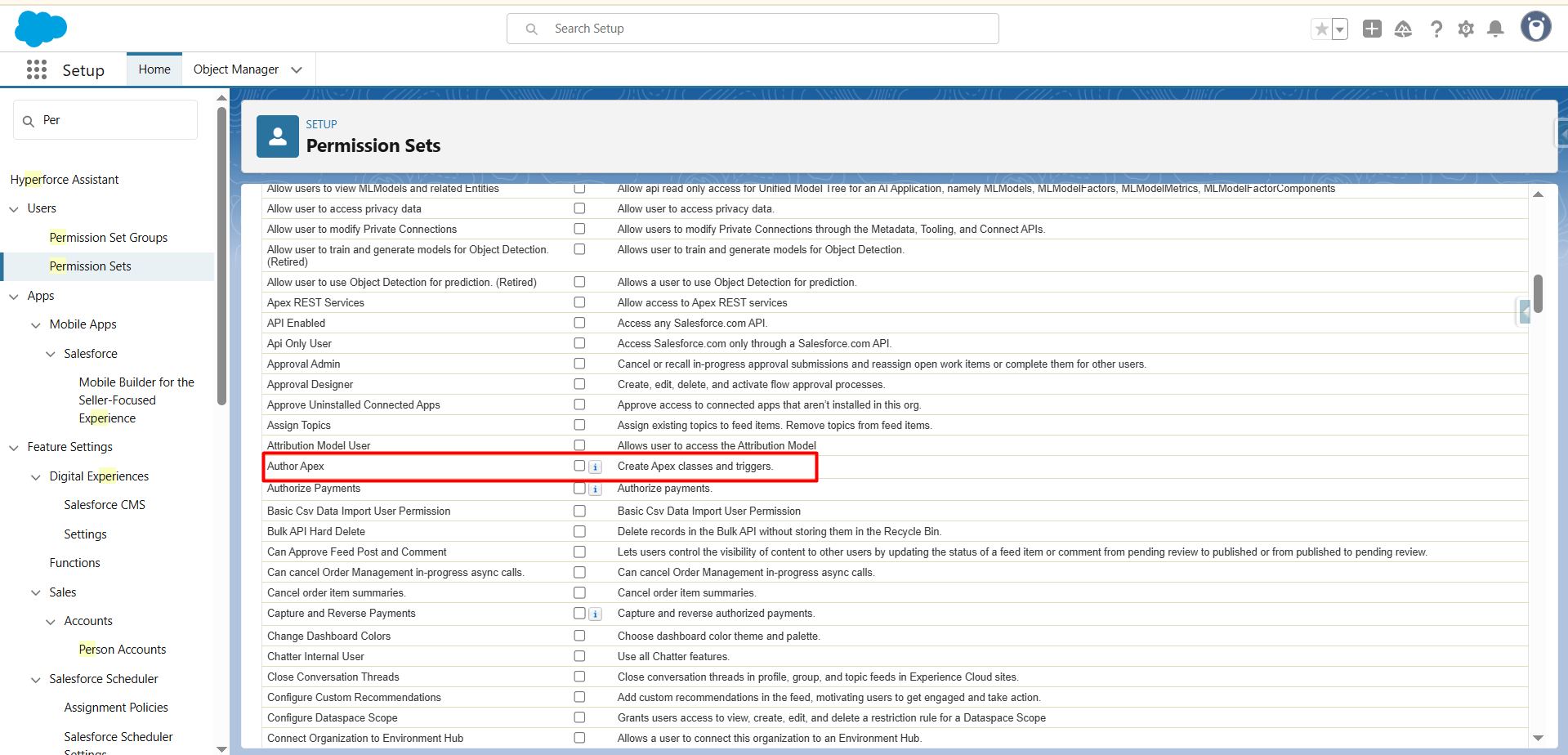Collapse the Users section chevron
This screenshot has width=1568, height=755.
click(x=14, y=209)
